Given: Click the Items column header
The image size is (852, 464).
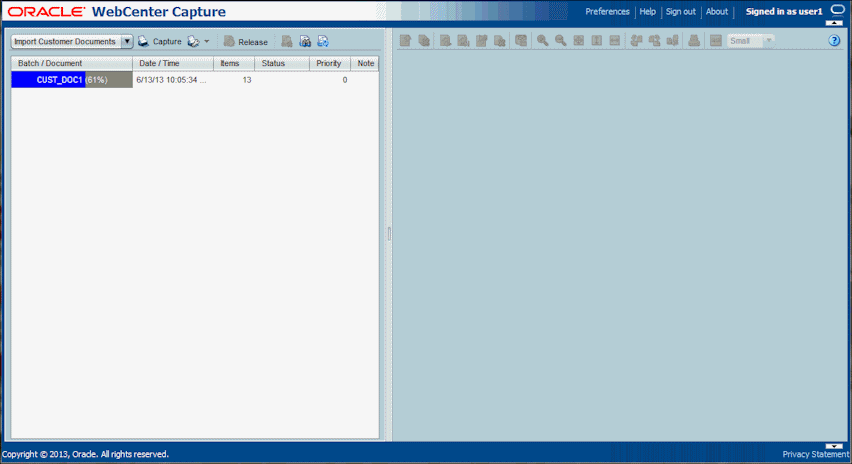Looking at the screenshot, I should [234, 64].
